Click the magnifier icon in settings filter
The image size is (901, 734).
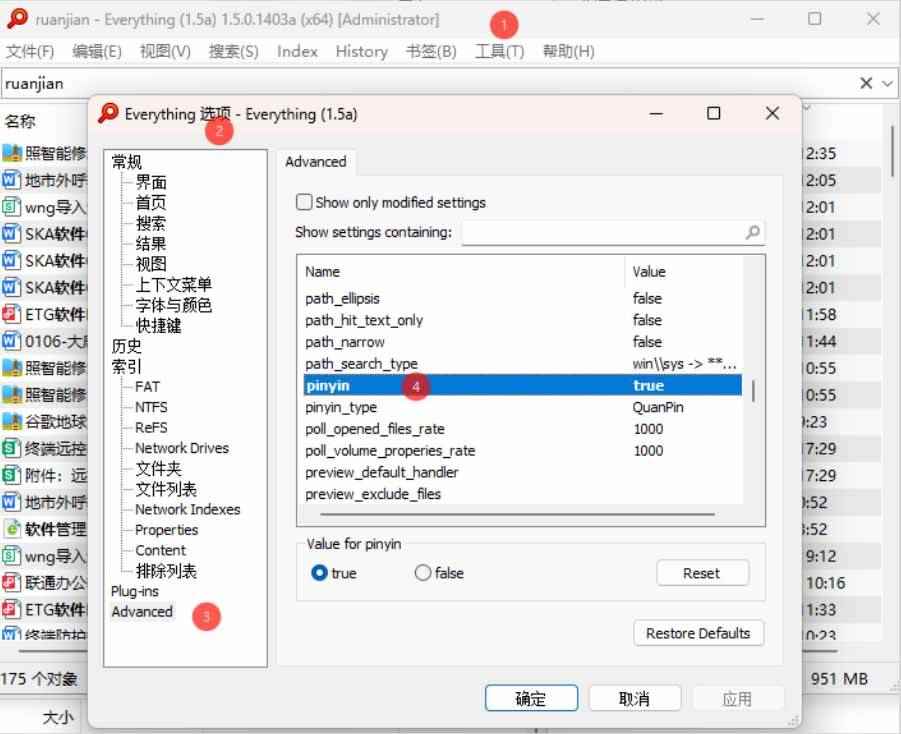pos(752,232)
